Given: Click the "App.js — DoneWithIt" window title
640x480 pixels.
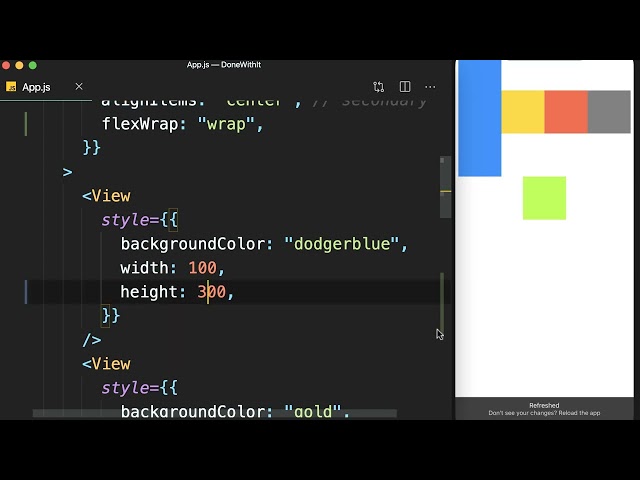Looking at the screenshot, I should (x=224, y=64).
